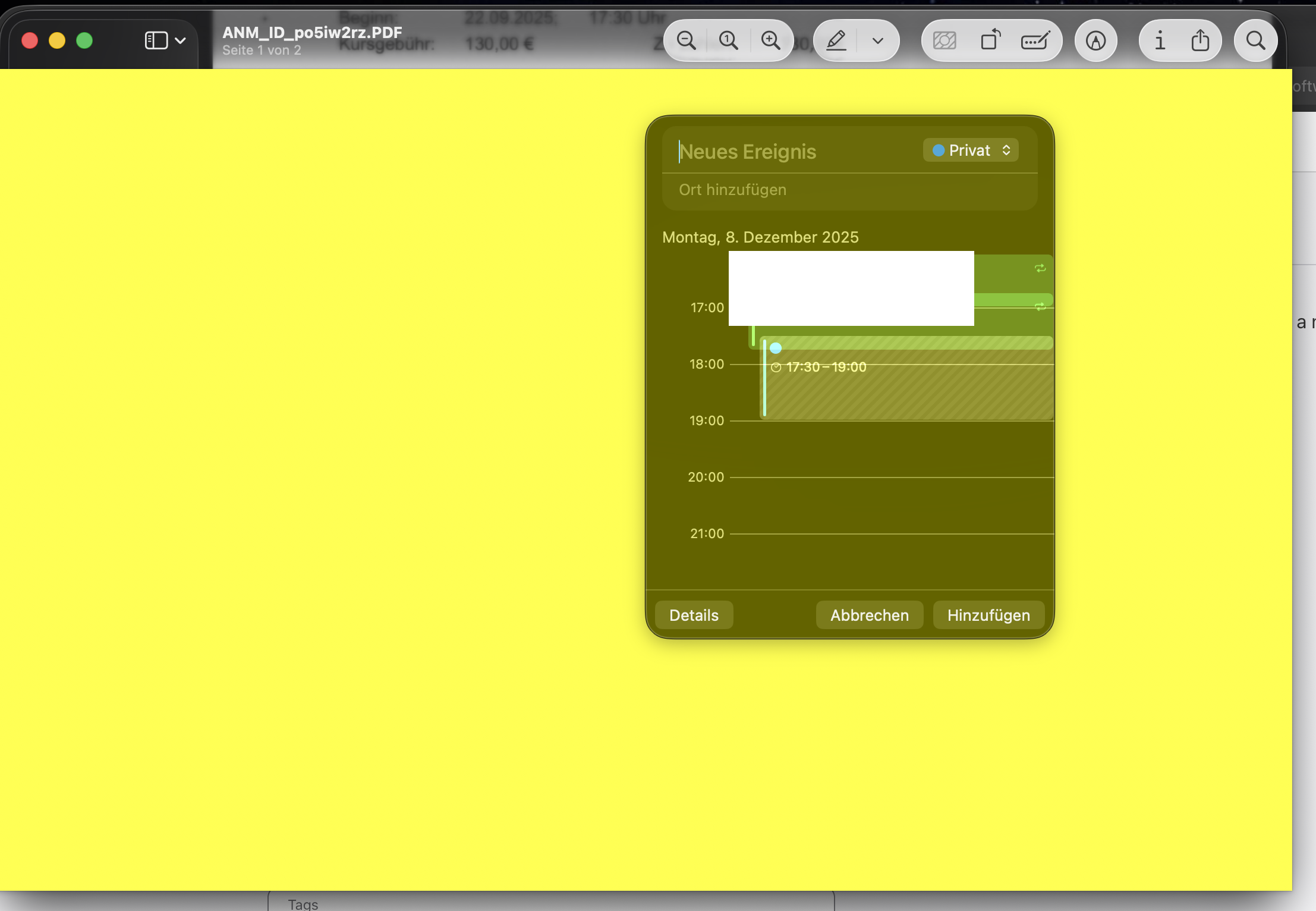Open the Info inspector icon

coord(1160,40)
